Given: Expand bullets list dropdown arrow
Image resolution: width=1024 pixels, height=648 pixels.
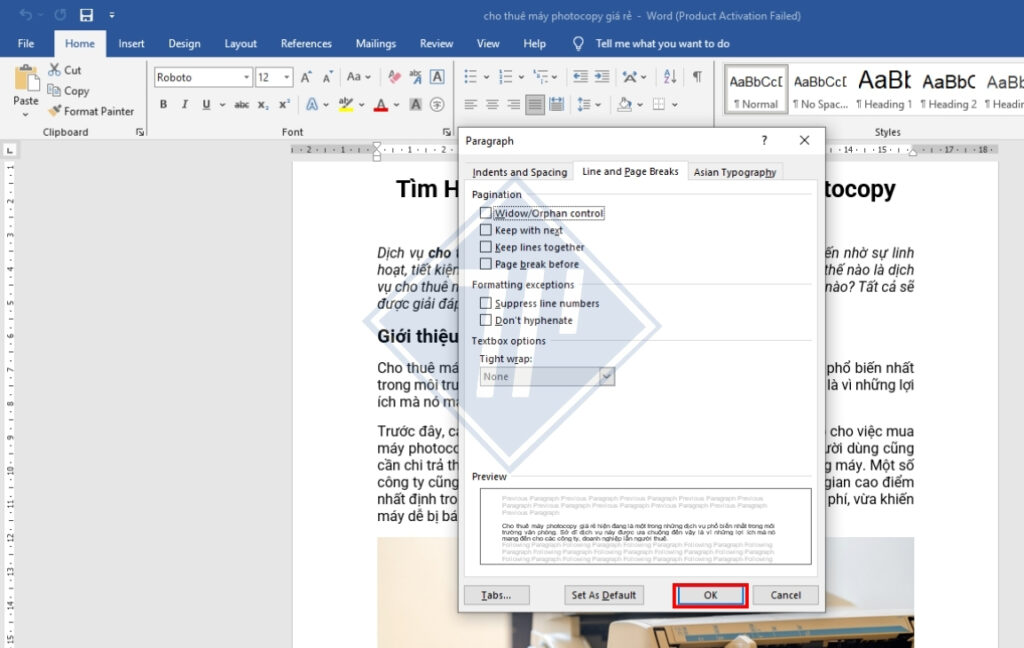Looking at the screenshot, I should [487, 77].
